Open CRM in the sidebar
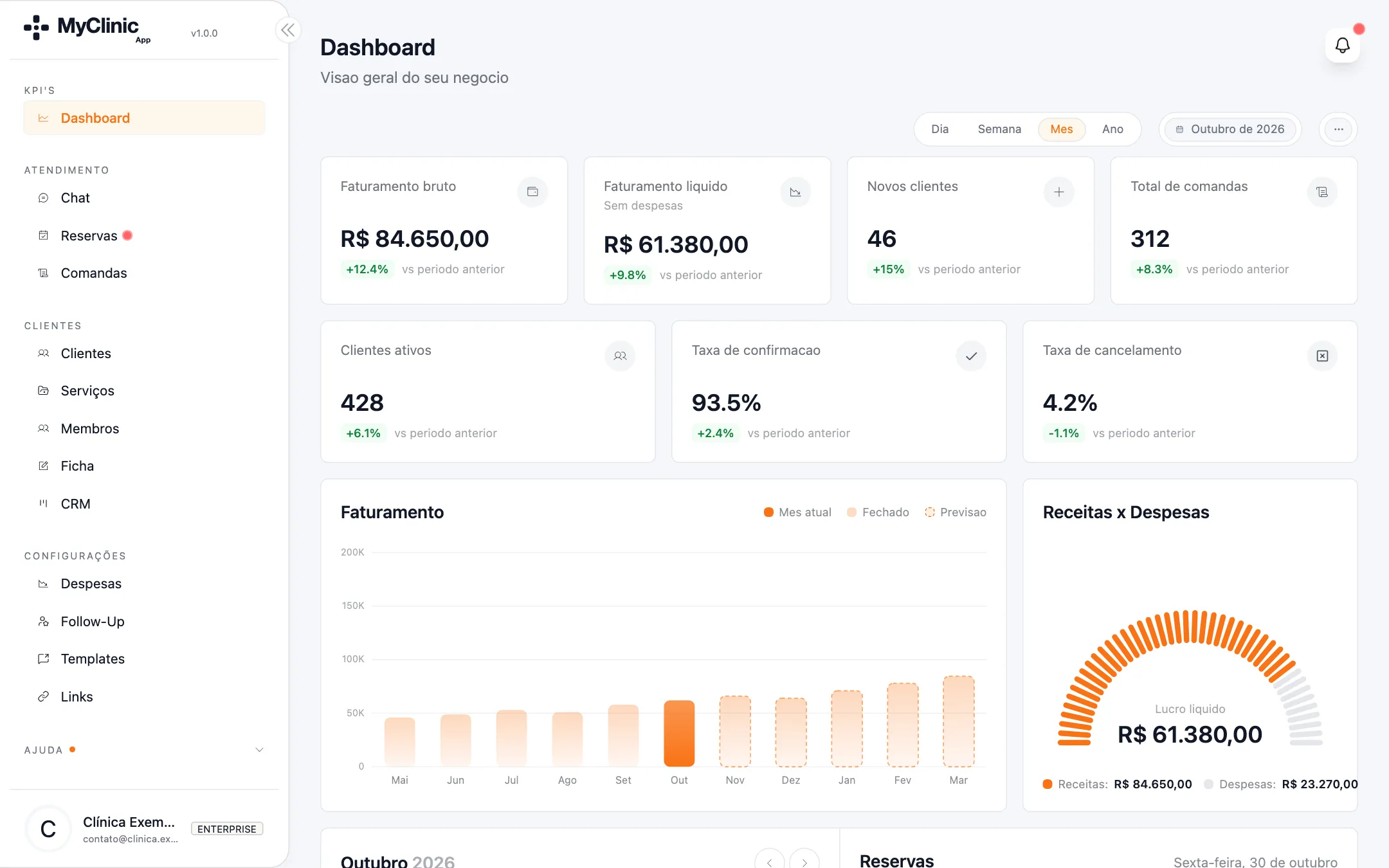1389x868 pixels. pyautogui.click(x=144, y=504)
